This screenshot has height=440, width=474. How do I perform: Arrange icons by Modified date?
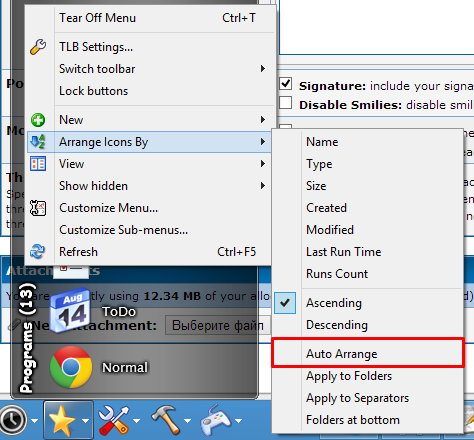(x=367, y=230)
